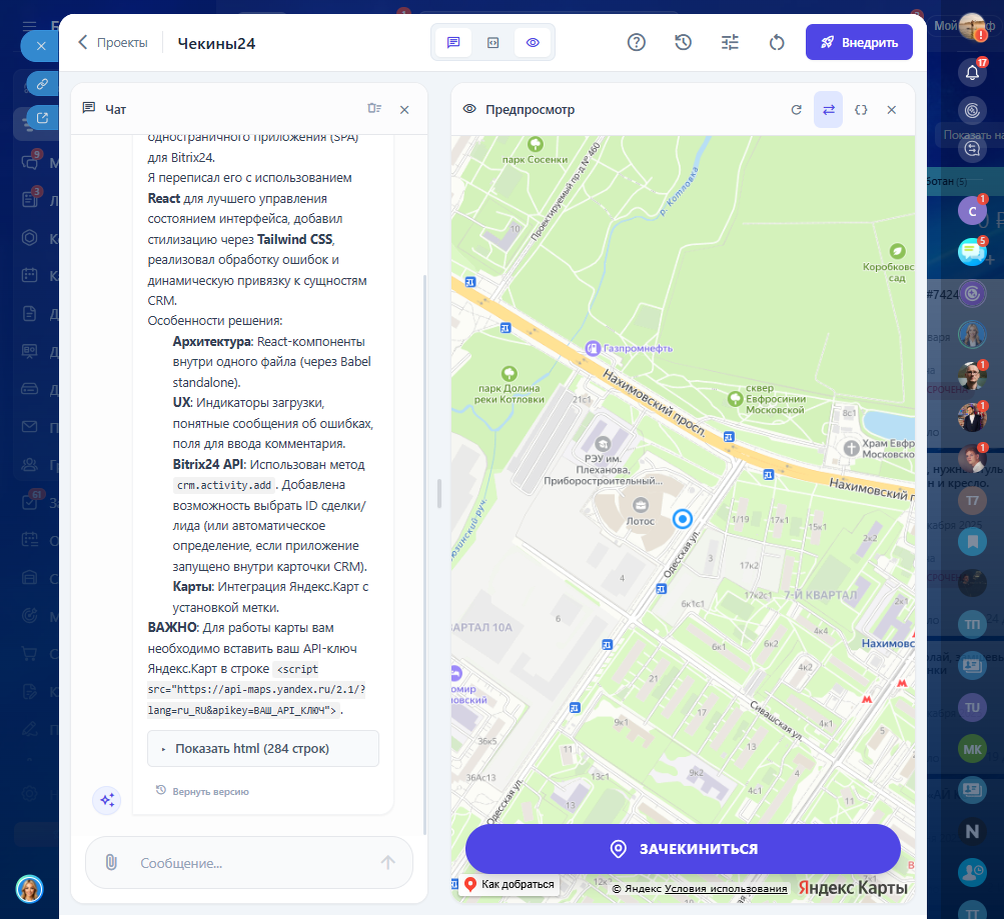
Task: Close the Предпросмотр panel
Action: (x=891, y=110)
